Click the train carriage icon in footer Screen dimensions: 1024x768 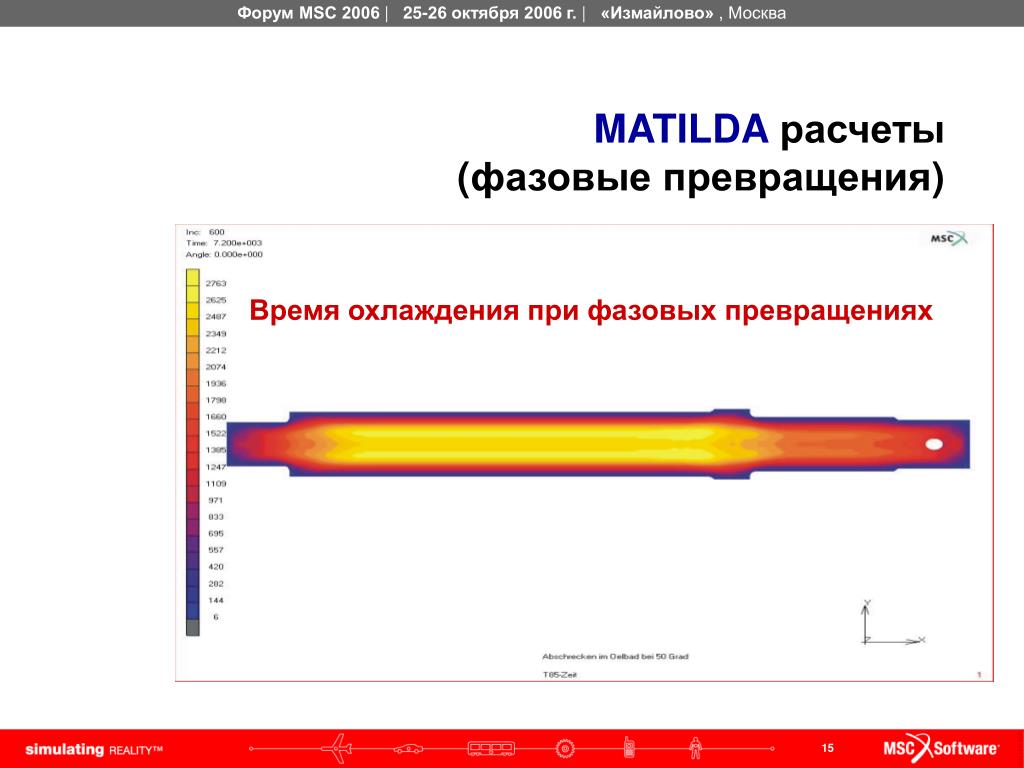click(491, 748)
